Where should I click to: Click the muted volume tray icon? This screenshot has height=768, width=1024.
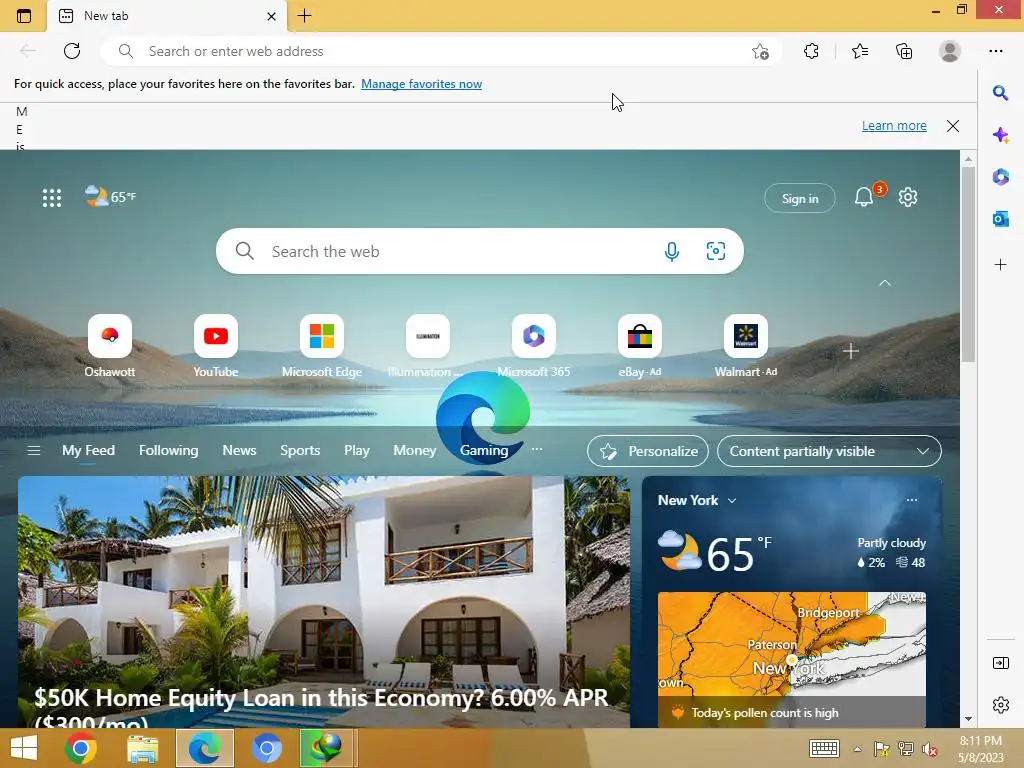(x=929, y=749)
